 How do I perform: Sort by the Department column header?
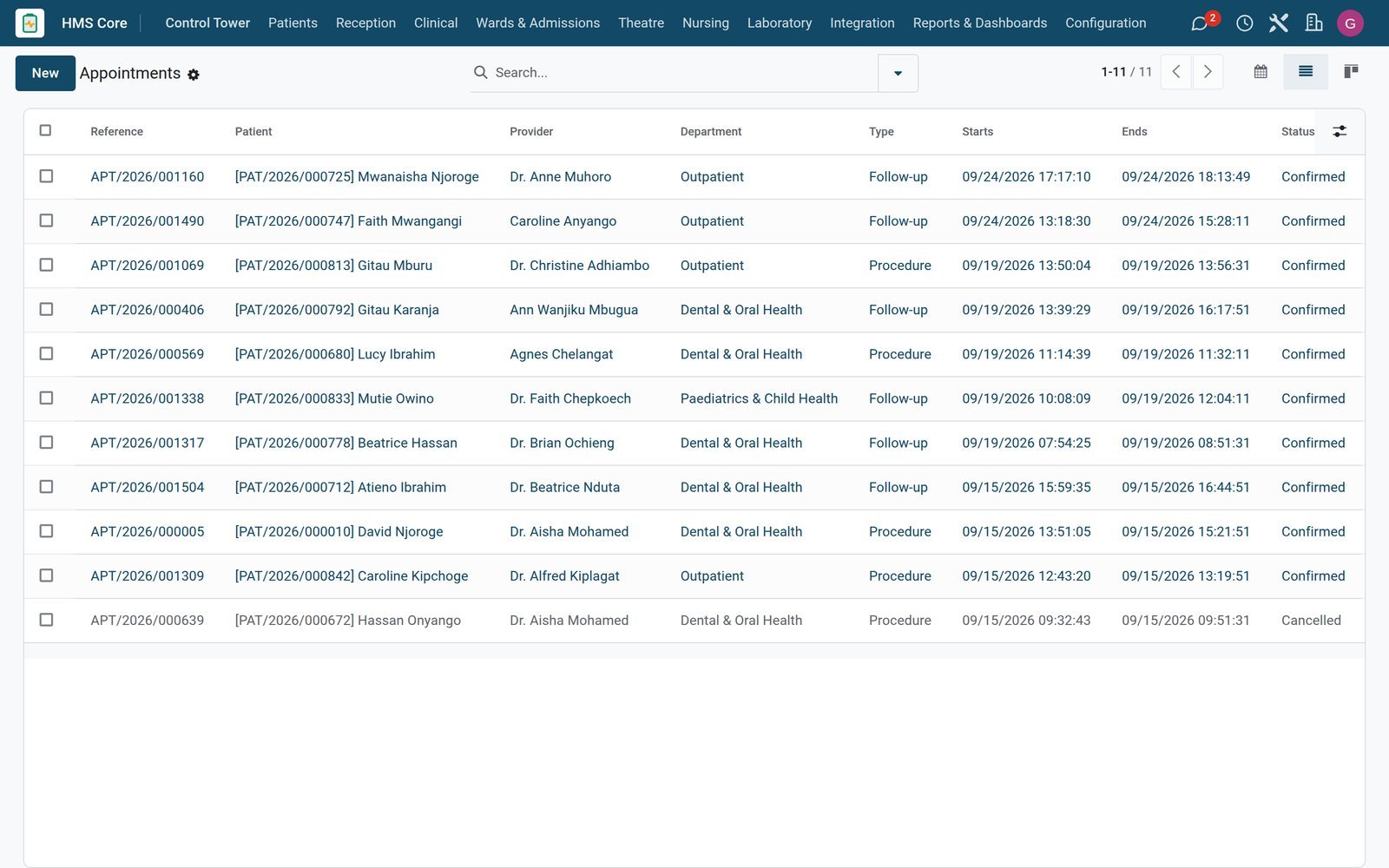point(710,132)
